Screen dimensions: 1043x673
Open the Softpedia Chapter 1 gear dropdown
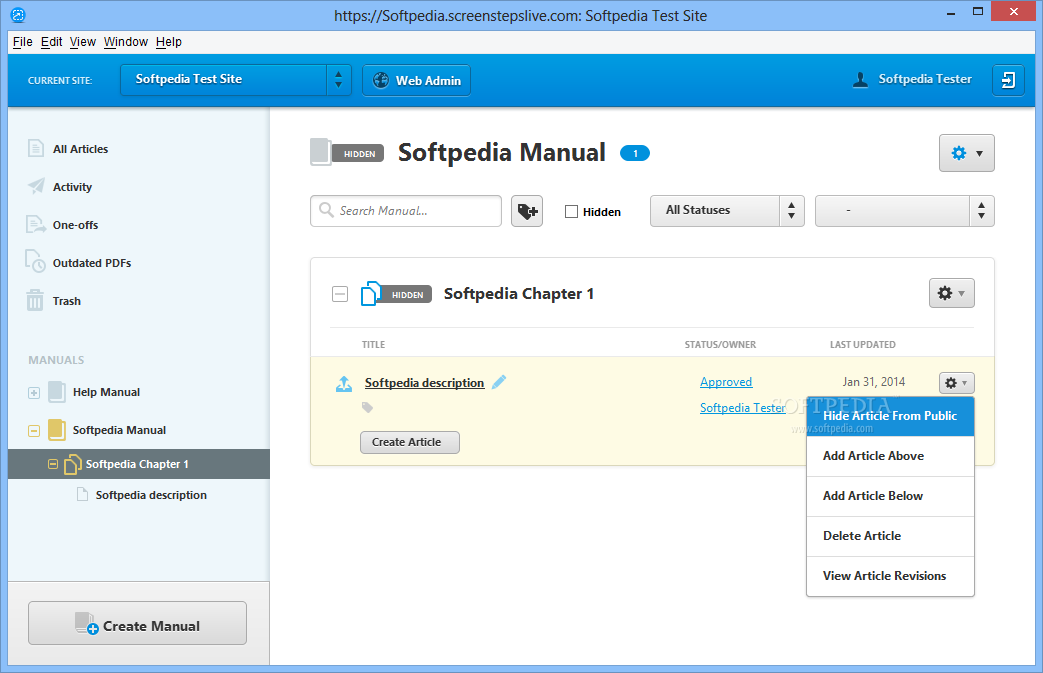(951, 293)
